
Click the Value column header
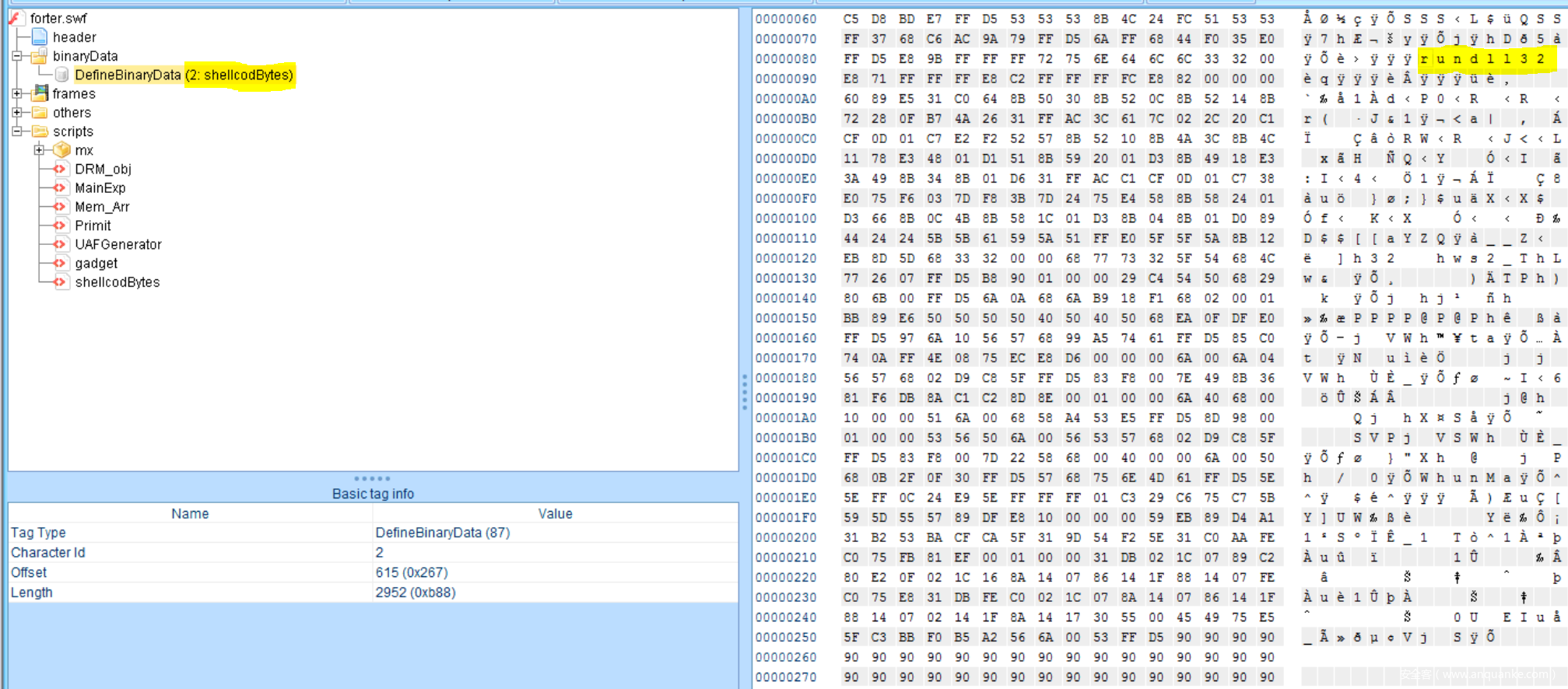[x=555, y=513]
